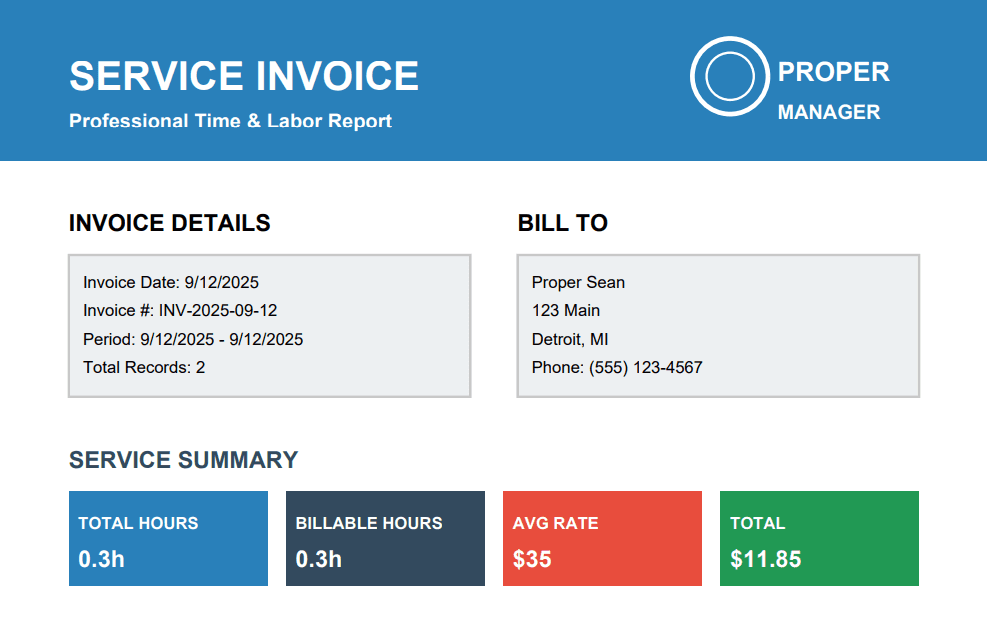Screen dimensions: 987x634
Task: Select the blue Total Hours summary card
Action: click(167, 537)
